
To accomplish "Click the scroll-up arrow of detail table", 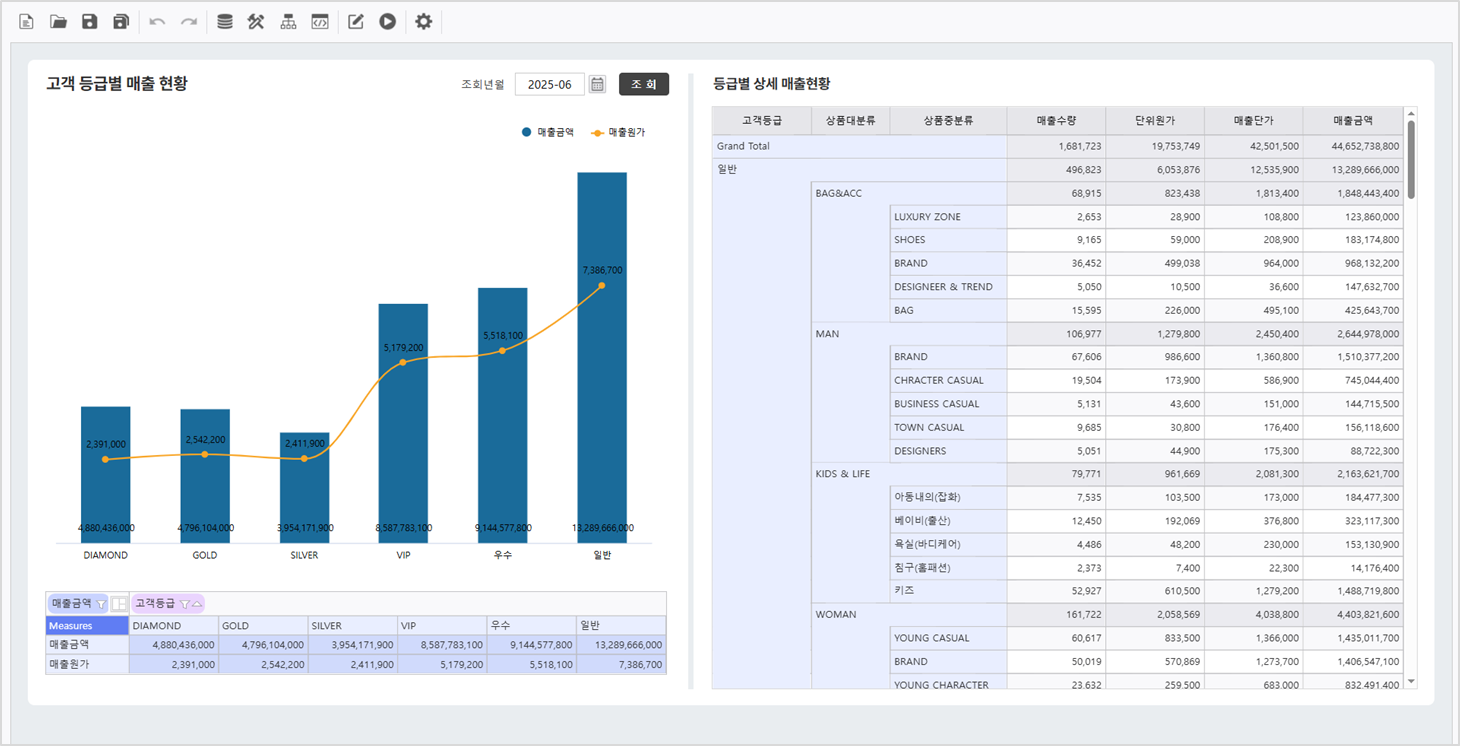I will pyautogui.click(x=1411, y=114).
